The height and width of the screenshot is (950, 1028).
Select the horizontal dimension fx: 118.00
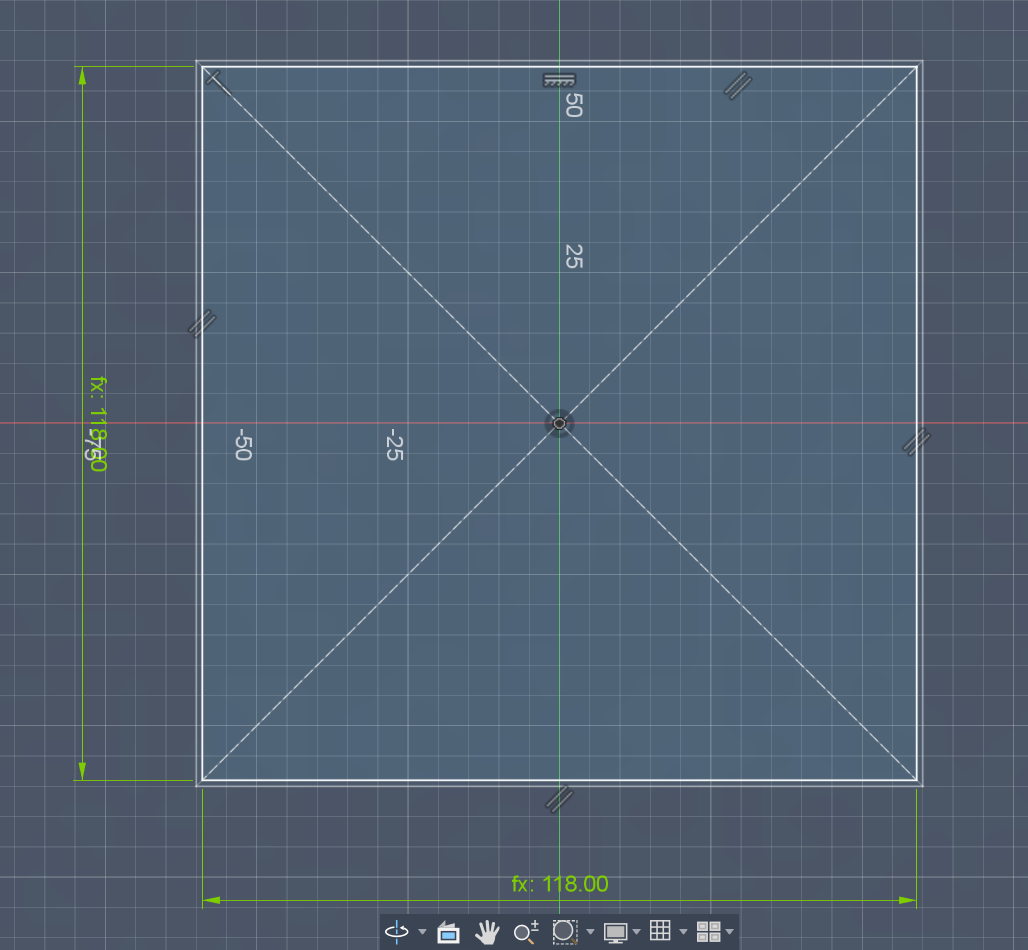(560, 884)
